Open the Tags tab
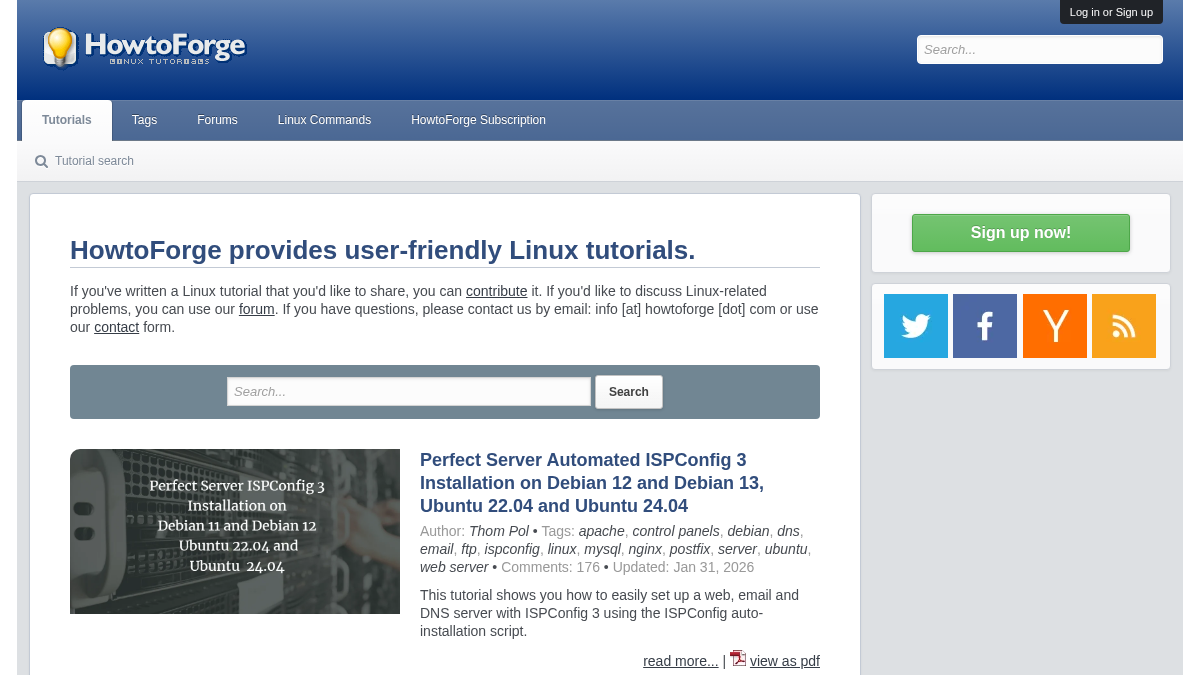The height and width of the screenshot is (675, 1200). [x=144, y=120]
